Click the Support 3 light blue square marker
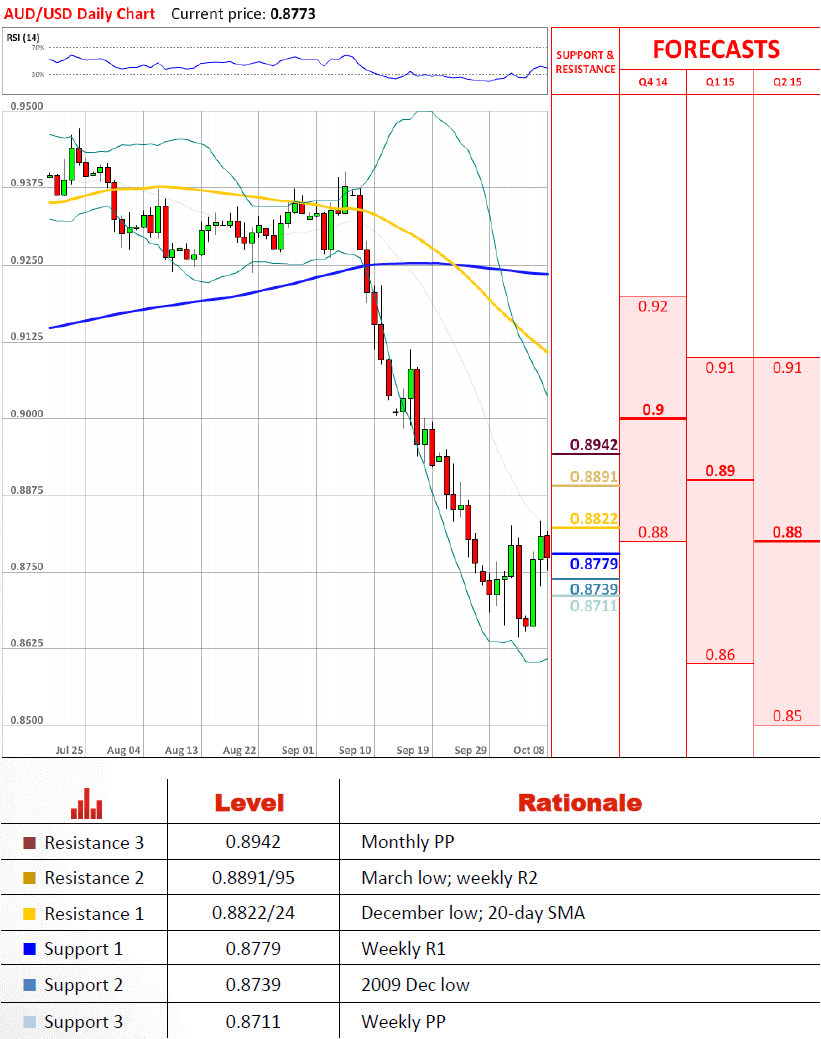This screenshot has width=821, height=1039. click(29, 1022)
